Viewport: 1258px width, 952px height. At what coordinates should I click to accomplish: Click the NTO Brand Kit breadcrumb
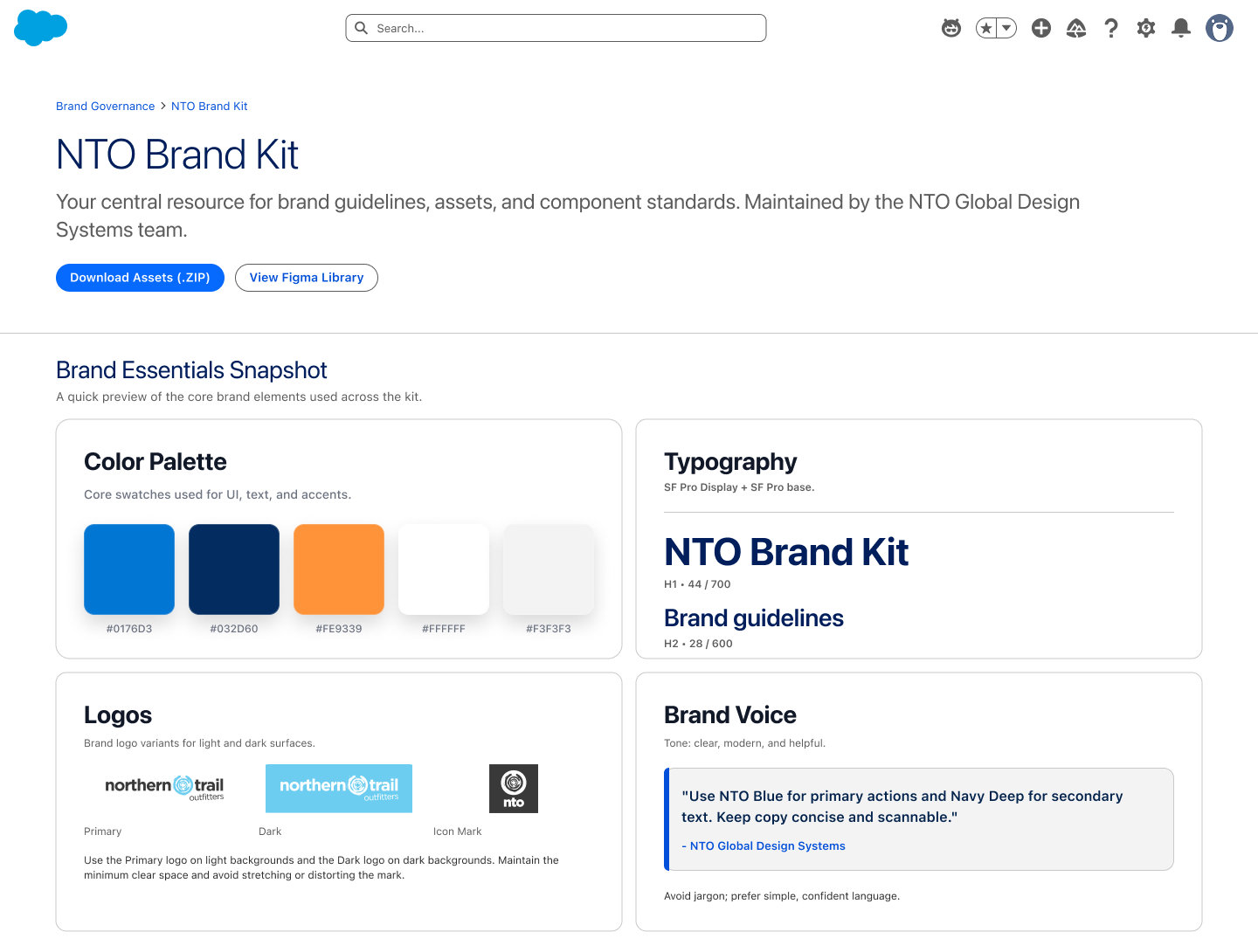pos(210,106)
